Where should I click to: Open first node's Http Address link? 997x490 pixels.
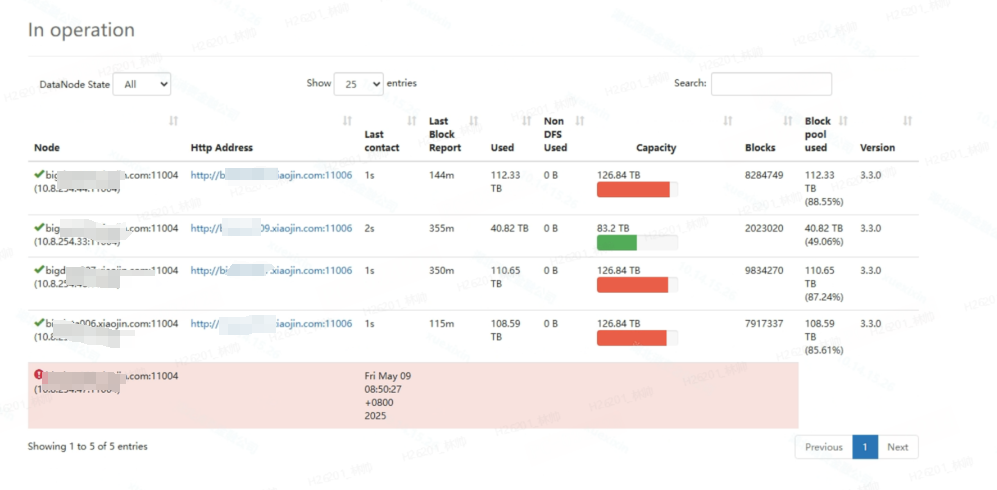[271, 175]
